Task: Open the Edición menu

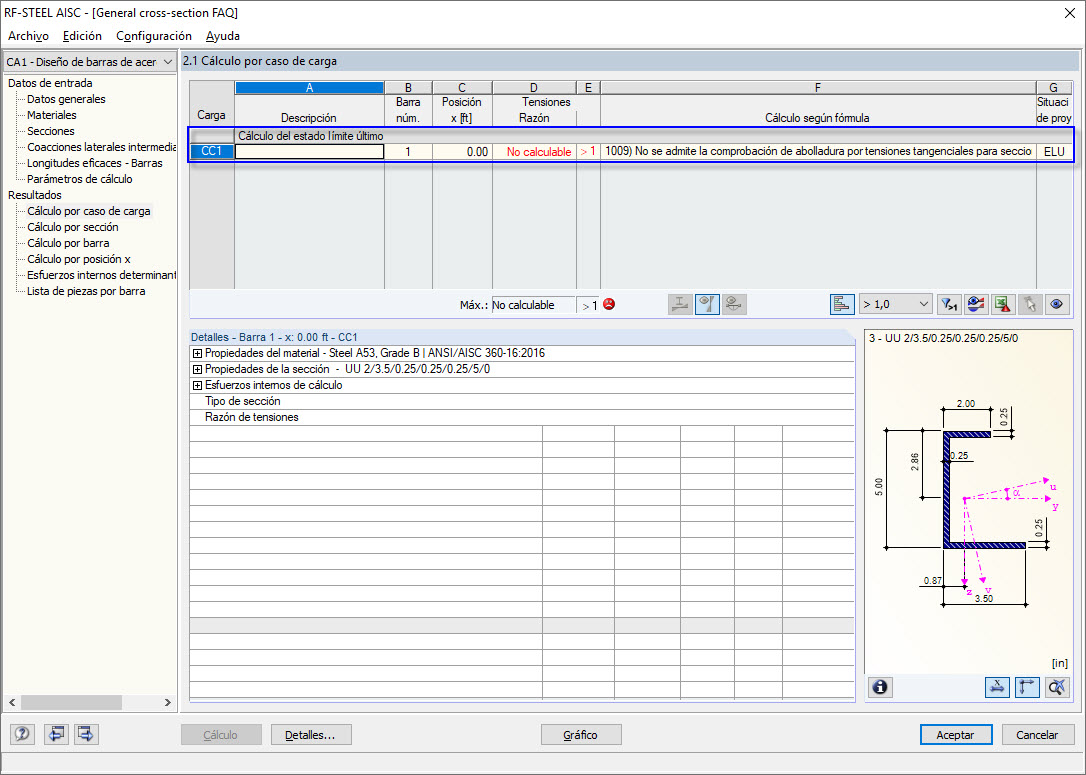Action: click(x=82, y=36)
